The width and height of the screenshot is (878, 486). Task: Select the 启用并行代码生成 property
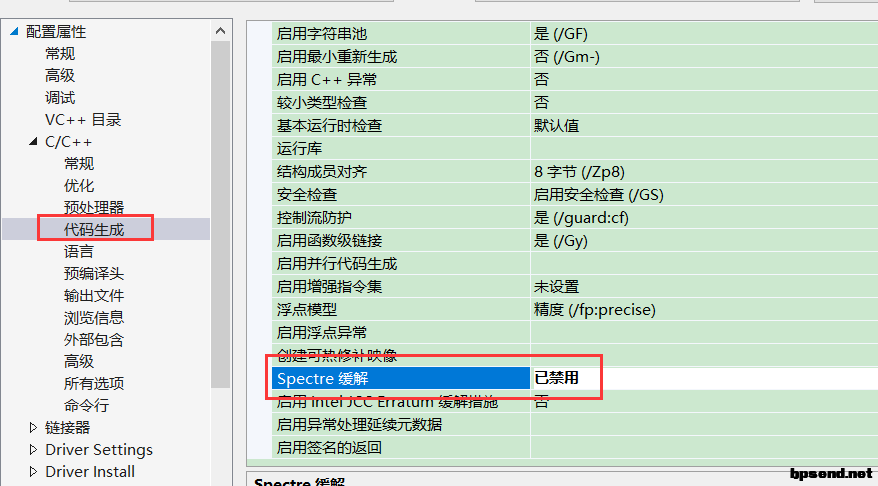(337, 263)
